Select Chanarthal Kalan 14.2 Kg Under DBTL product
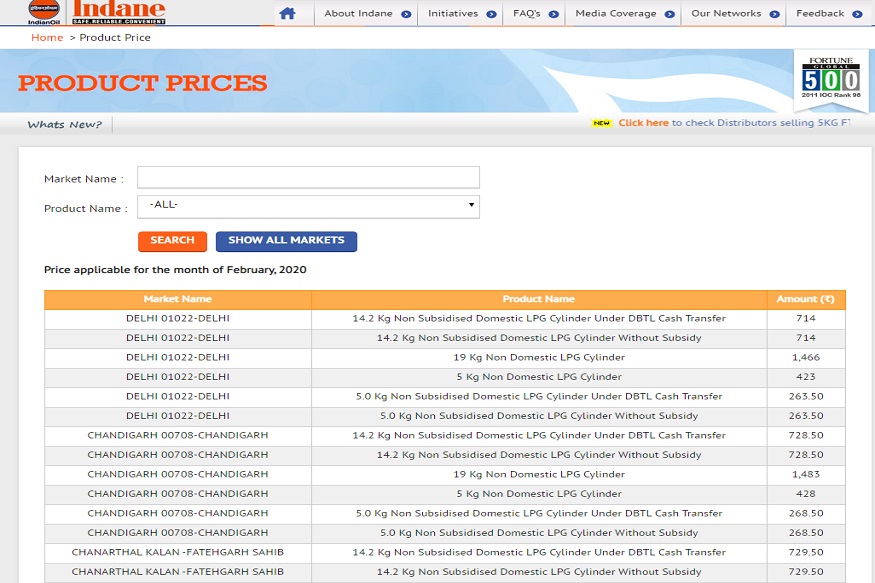 pos(539,552)
